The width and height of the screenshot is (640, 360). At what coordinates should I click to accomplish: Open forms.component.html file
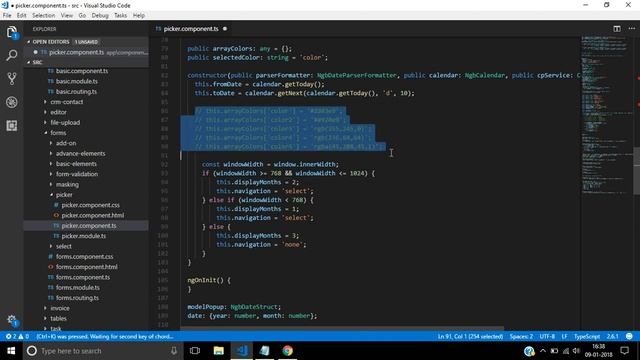(x=87, y=267)
